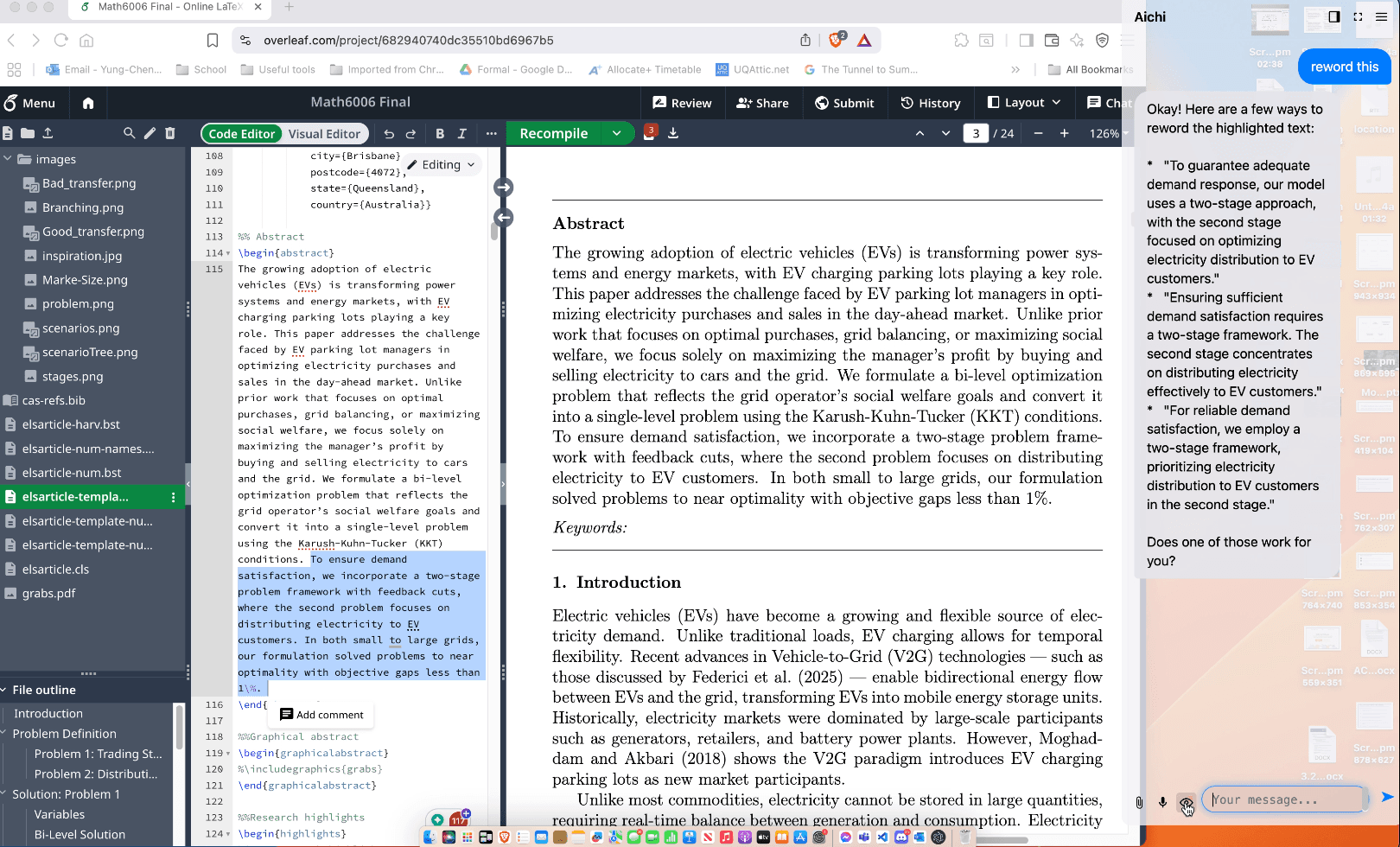Undo the last edit

[x=389, y=133]
